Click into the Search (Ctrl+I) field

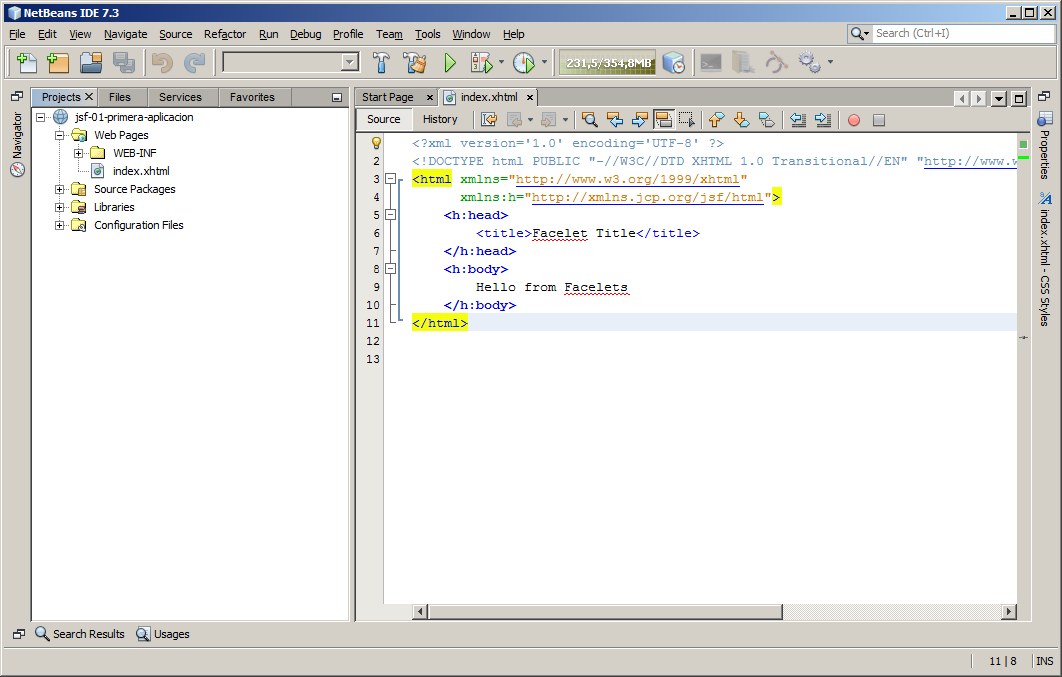963,33
